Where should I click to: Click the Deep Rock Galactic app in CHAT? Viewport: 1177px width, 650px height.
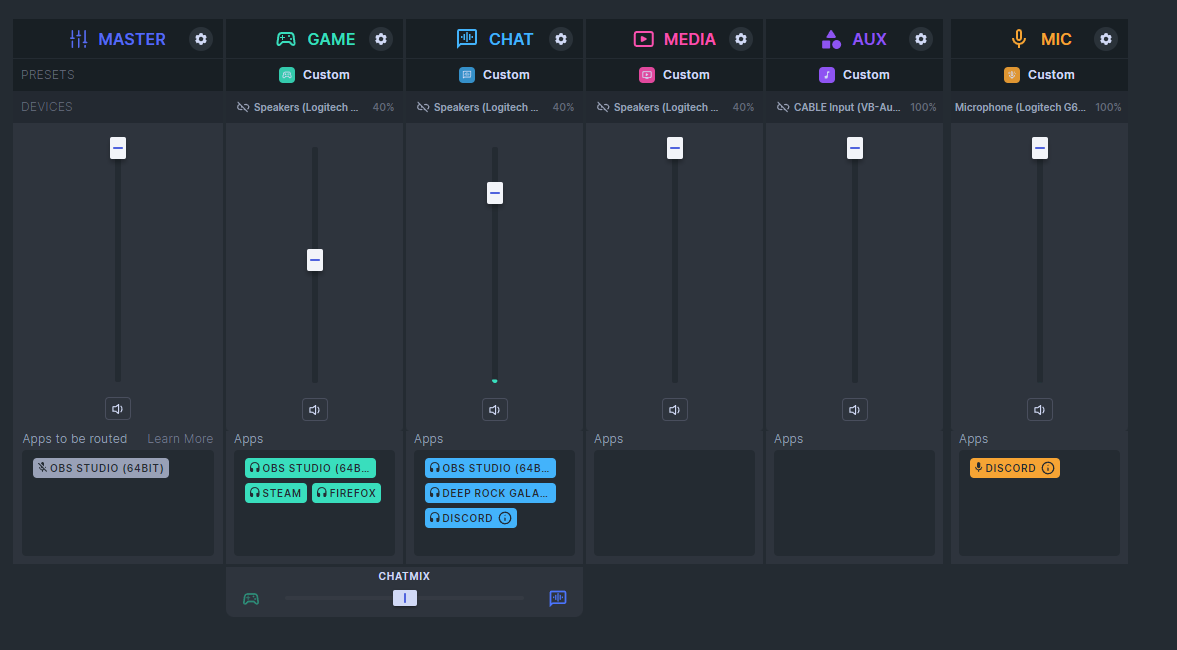click(490, 493)
